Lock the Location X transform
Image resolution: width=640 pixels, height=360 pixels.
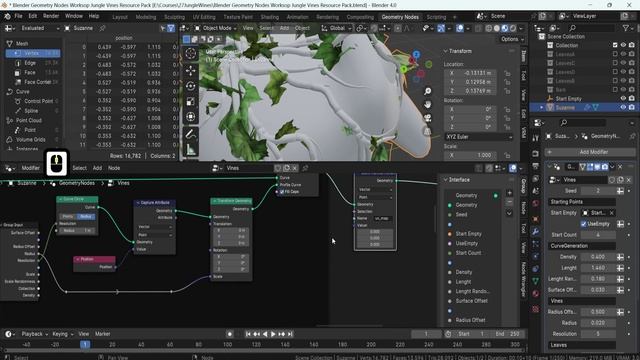[x=507, y=73]
